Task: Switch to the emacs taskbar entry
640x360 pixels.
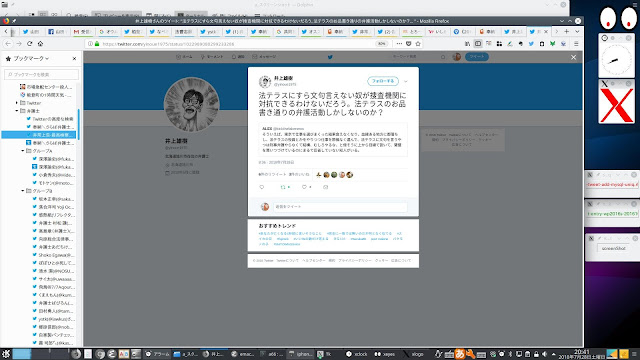Action: tap(242, 354)
